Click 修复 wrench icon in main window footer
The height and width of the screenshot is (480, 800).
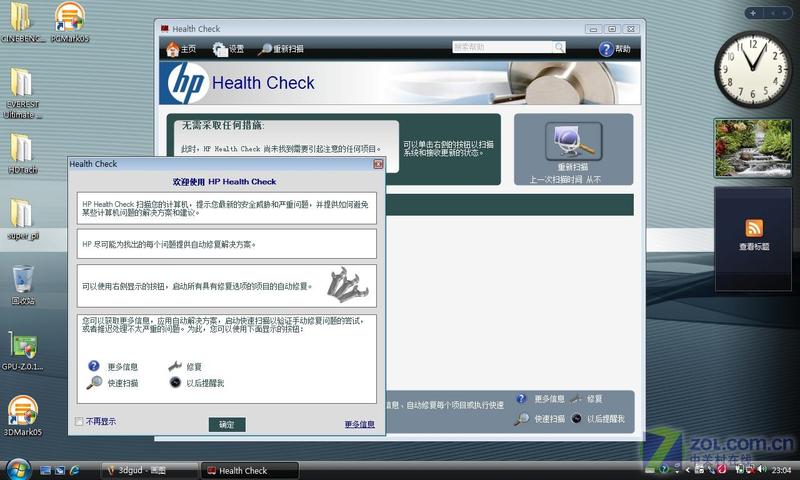click(x=576, y=398)
